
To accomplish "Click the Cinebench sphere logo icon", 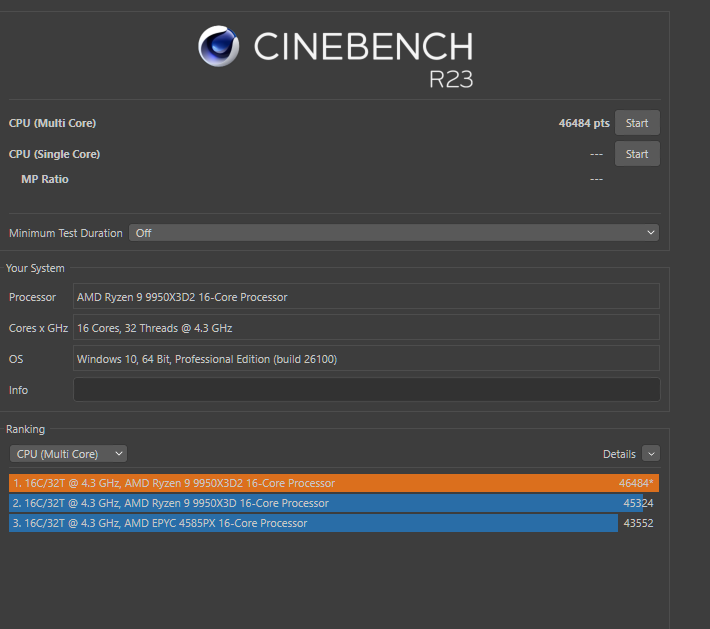I will pos(219,46).
